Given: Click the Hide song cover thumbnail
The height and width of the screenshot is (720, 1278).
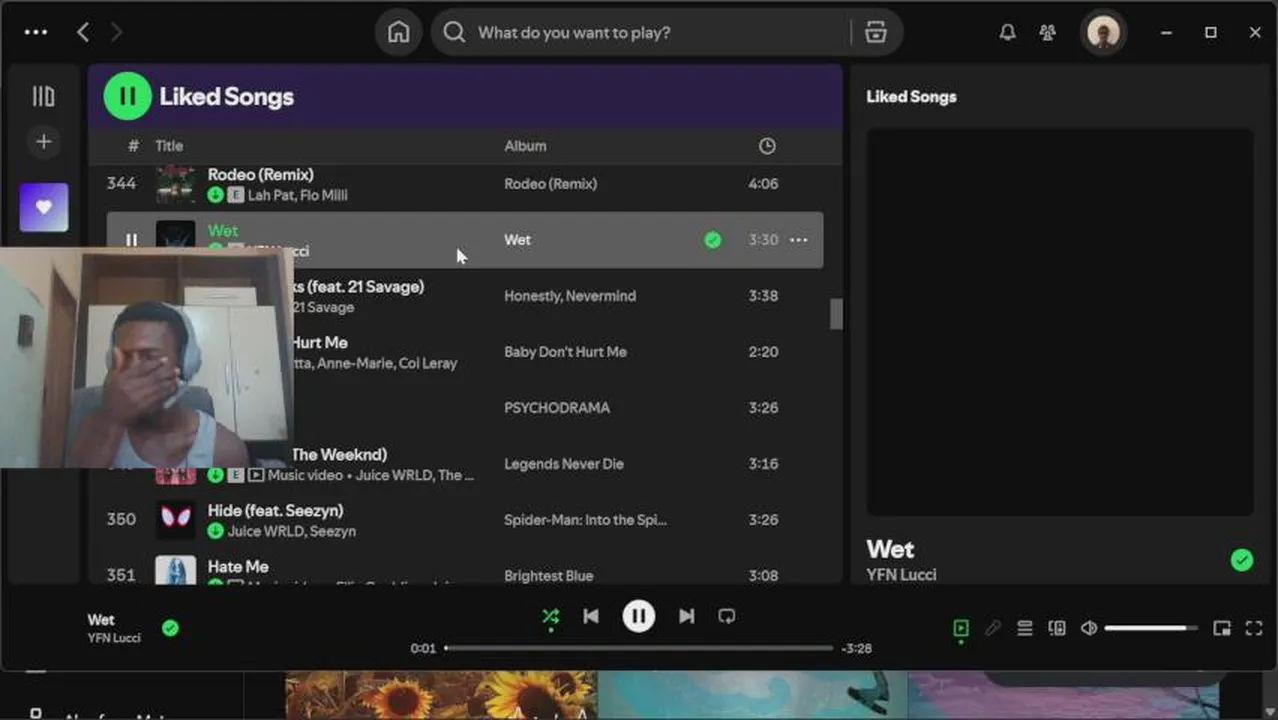Looking at the screenshot, I should click(x=176, y=519).
